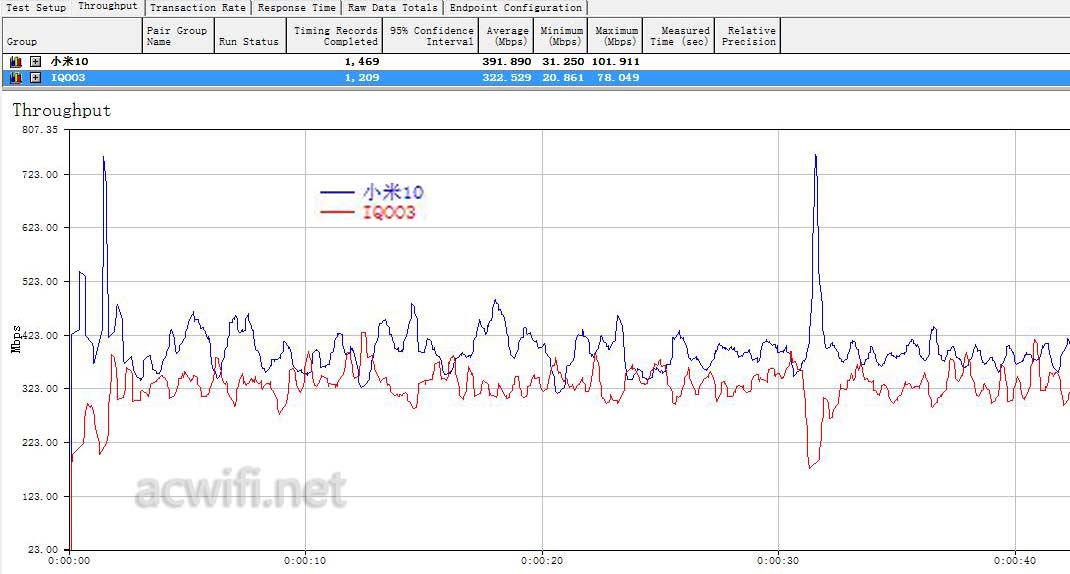Switch to the Test Setup tab

coord(35,8)
